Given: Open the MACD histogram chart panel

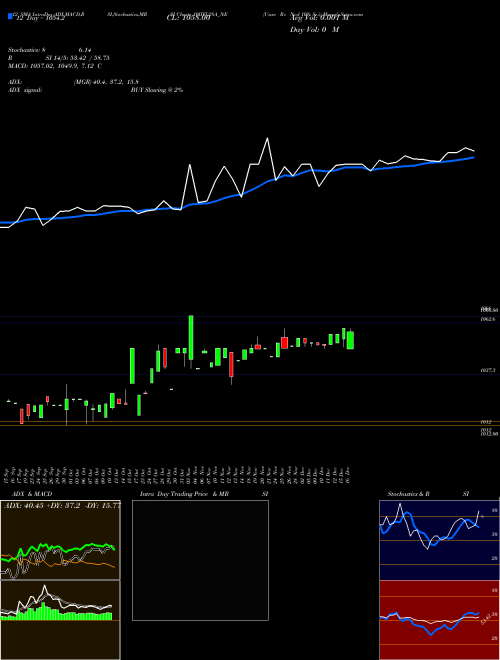Looking at the screenshot, I should tap(60, 620).
